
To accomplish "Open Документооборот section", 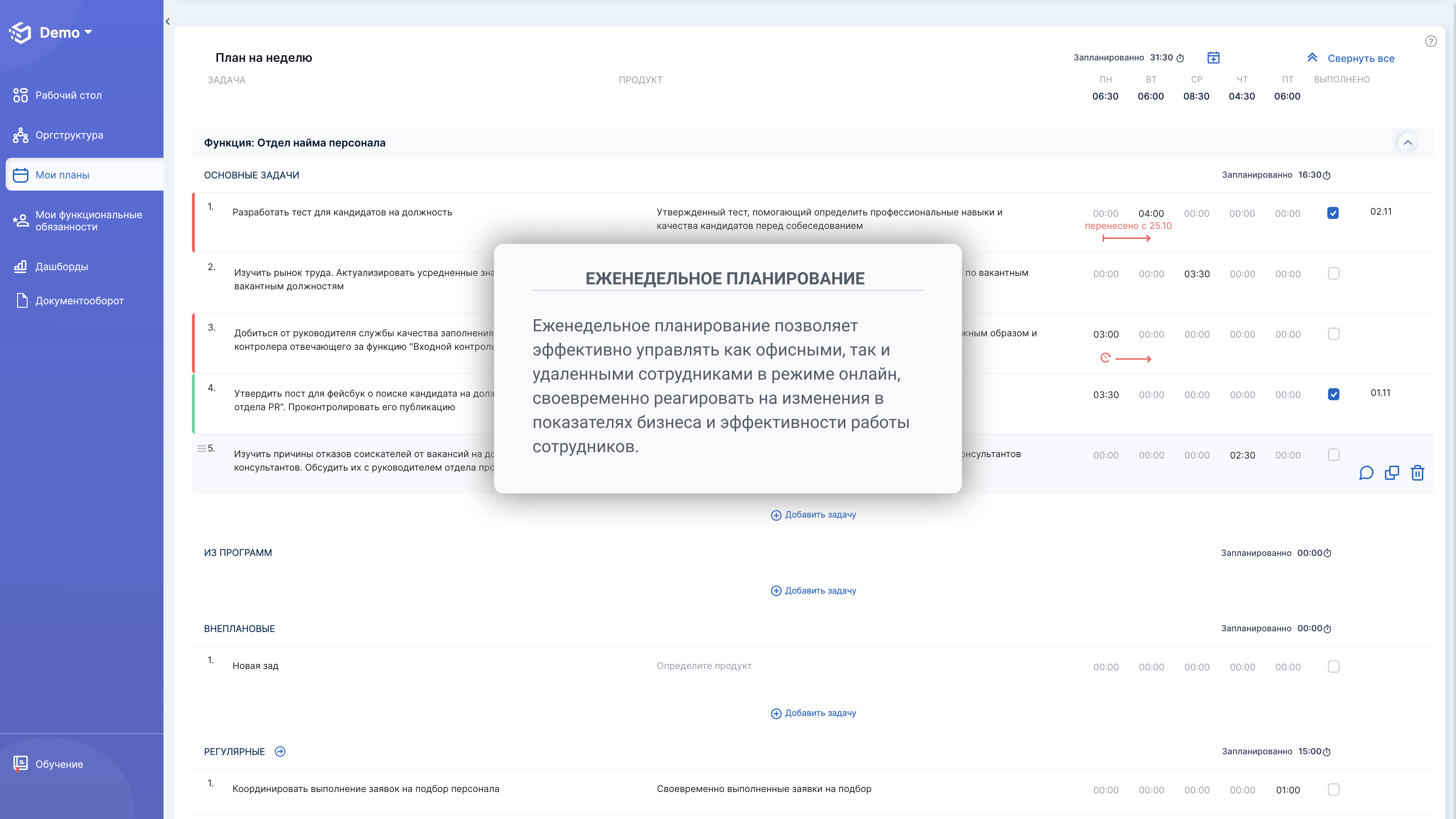I will click(80, 301).
